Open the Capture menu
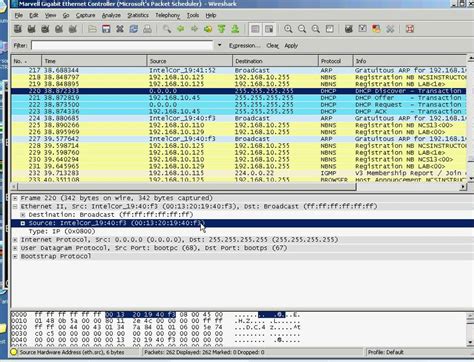This screenshot has height=362, width=474. 85,15
